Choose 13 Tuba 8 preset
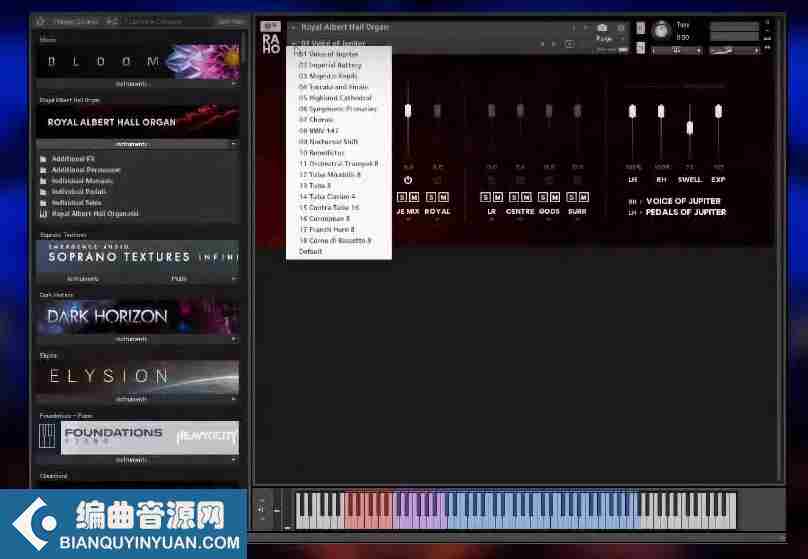Screen dimensions: 808x559 [x=339, y=185]
